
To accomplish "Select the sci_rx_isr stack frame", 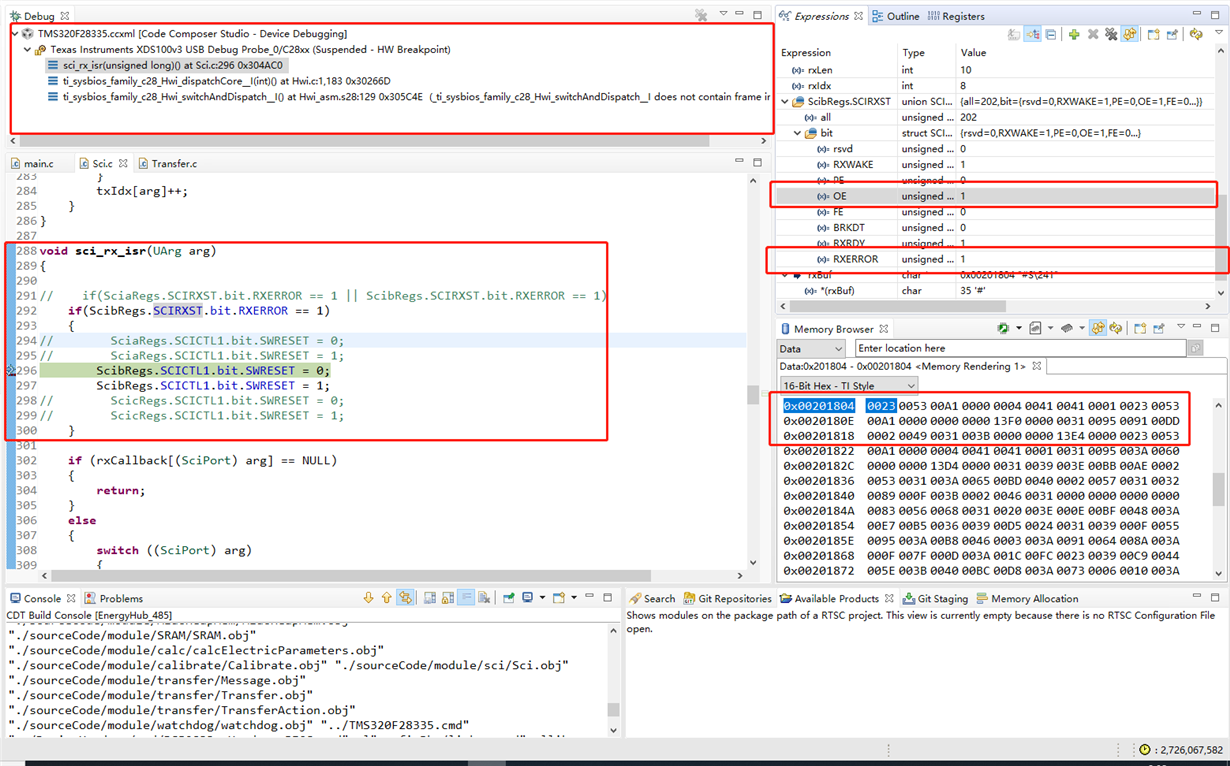I will [168, 65].
